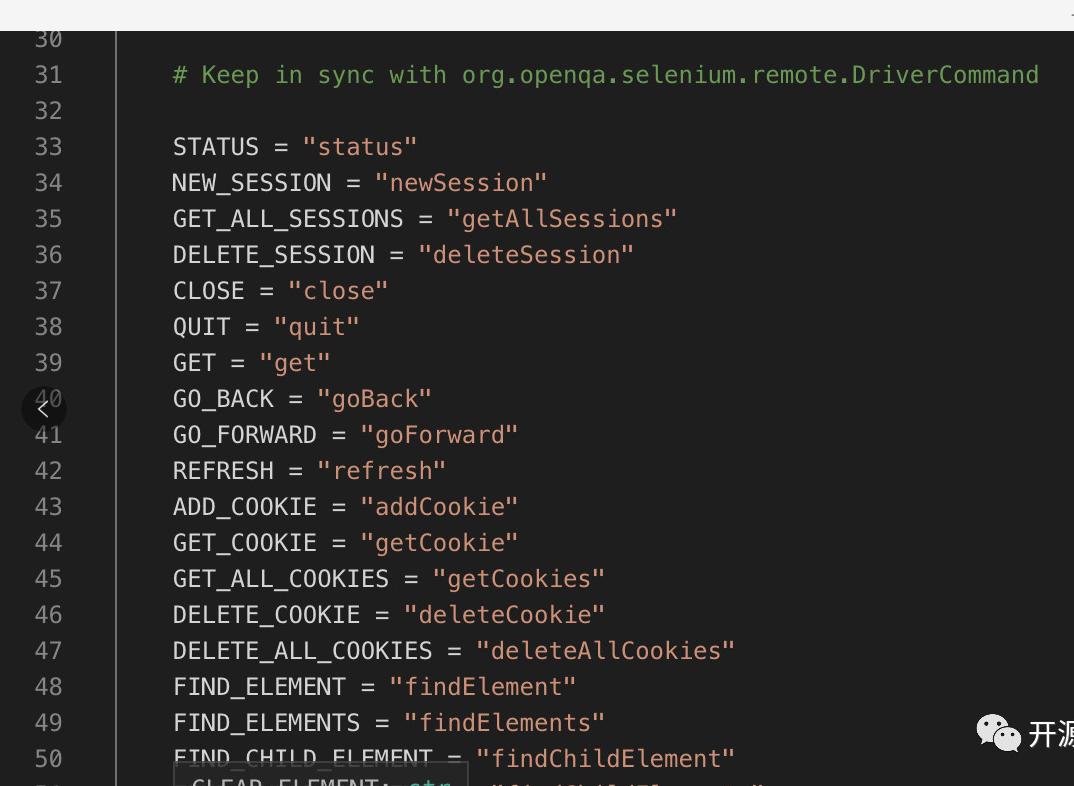Click the "findChildElement" string value
The image size is (1074, 786).
tap(605, 759)
